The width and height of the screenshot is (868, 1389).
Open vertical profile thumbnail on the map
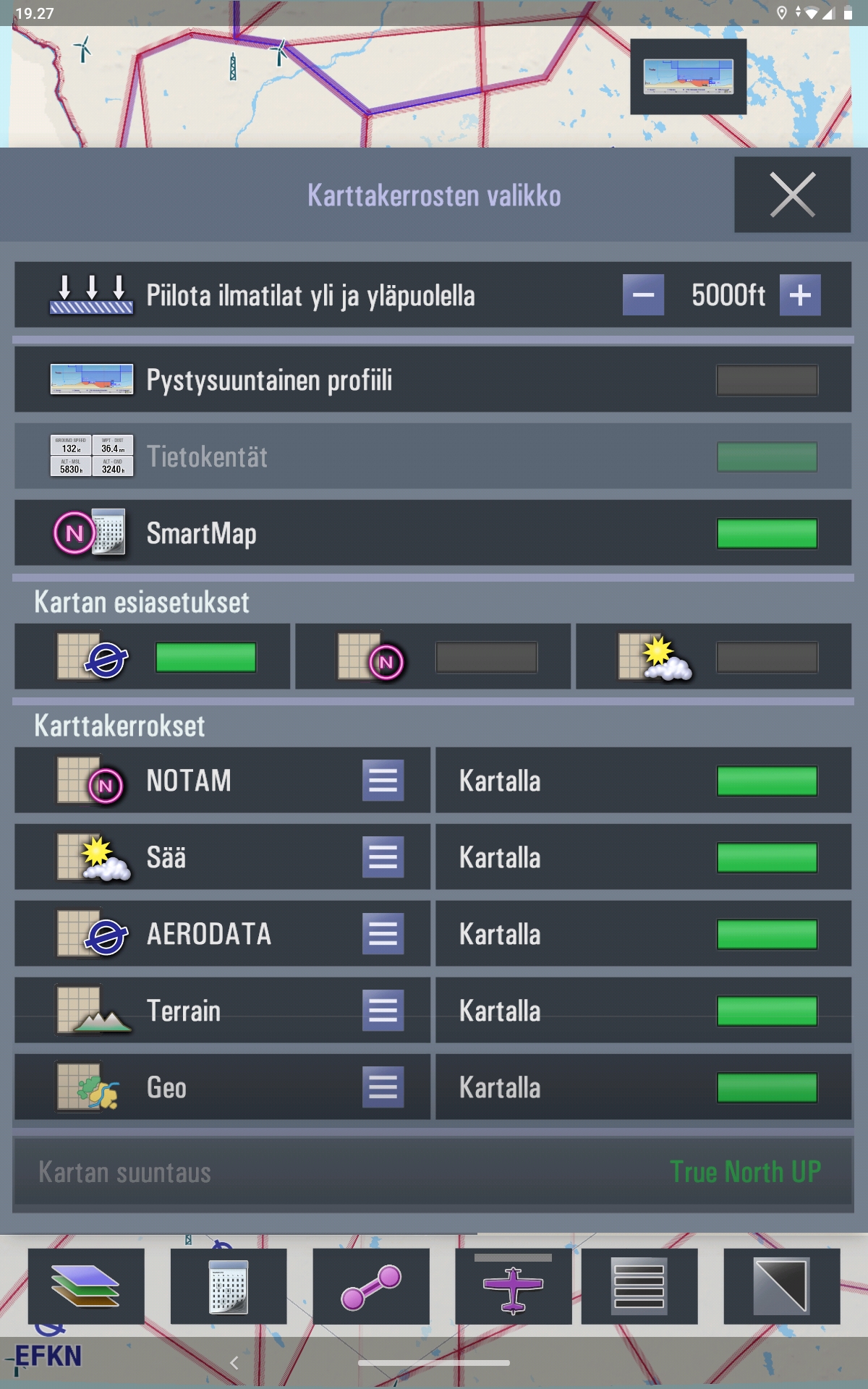(x=689, y=77)
